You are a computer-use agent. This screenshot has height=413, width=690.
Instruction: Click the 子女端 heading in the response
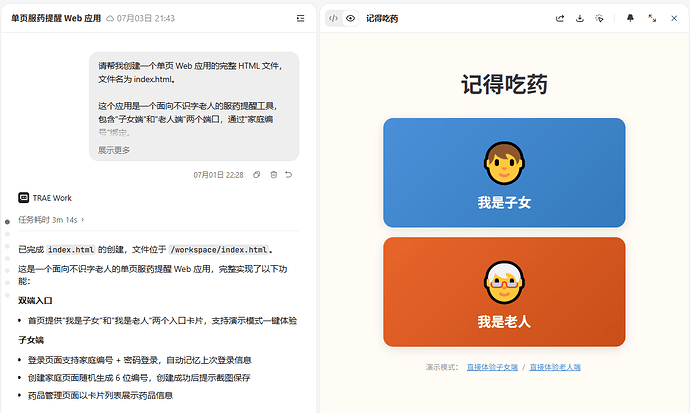pyautogui.click(x=31, y=340)
